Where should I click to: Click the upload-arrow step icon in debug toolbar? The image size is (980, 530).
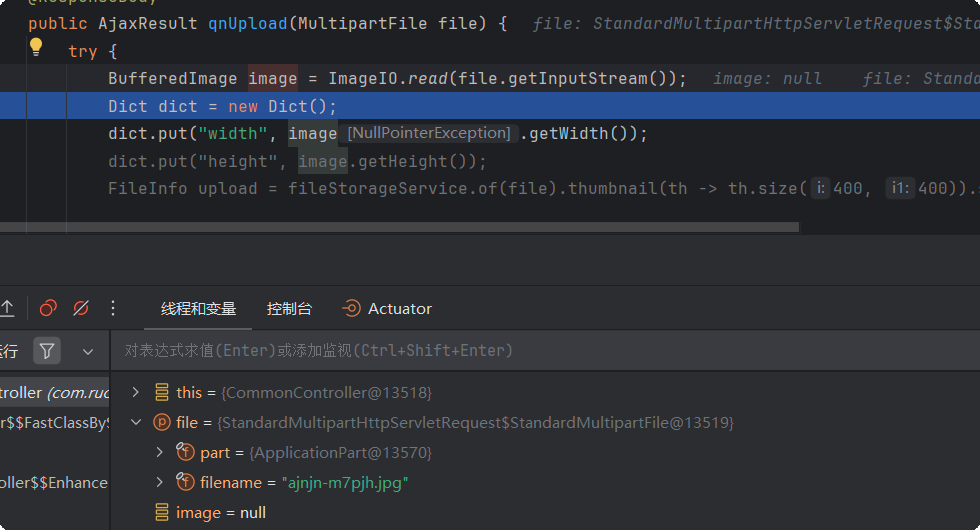pyautogui.click(x=8, y=308)
